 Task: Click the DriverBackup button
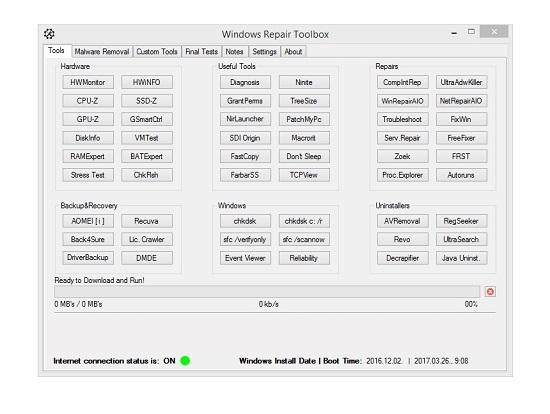point(88,258)
